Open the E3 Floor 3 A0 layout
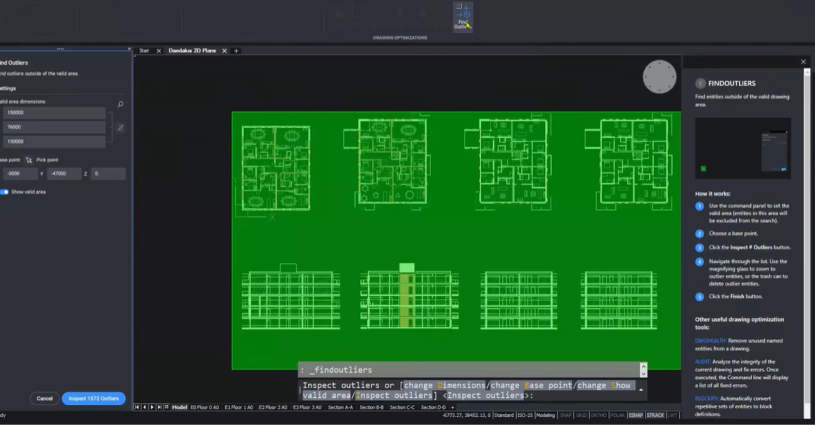Viewport: 815px width, 425px height. coord(307,407)
